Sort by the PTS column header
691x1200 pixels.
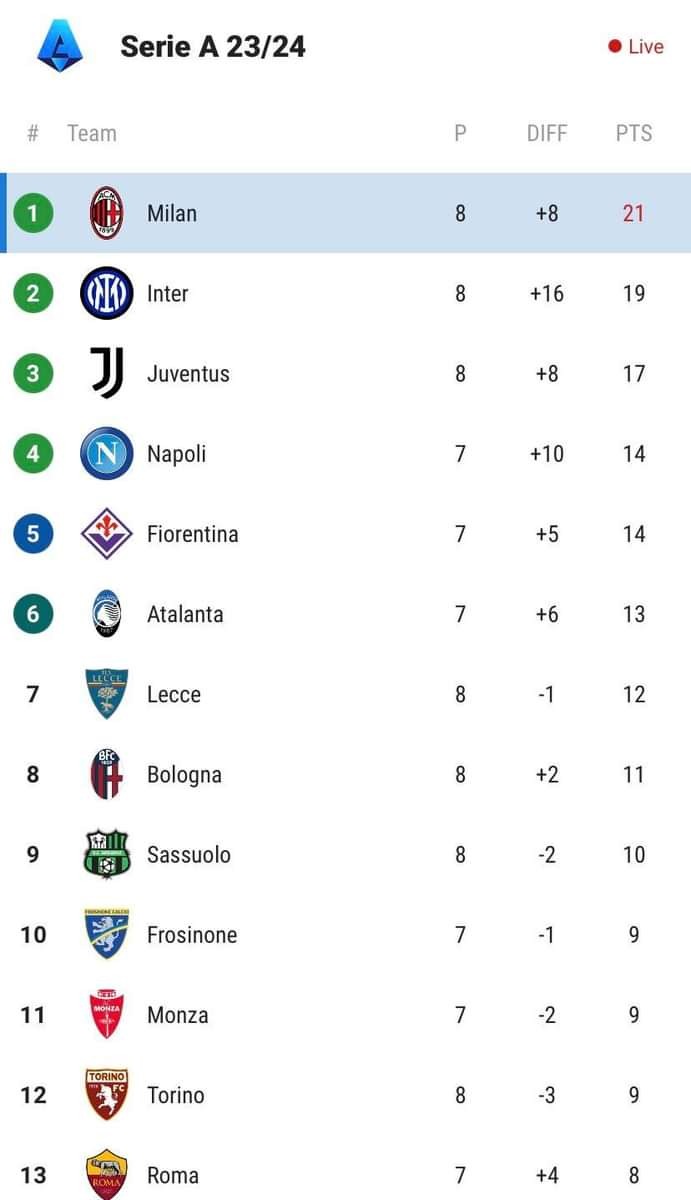[633, 133]
